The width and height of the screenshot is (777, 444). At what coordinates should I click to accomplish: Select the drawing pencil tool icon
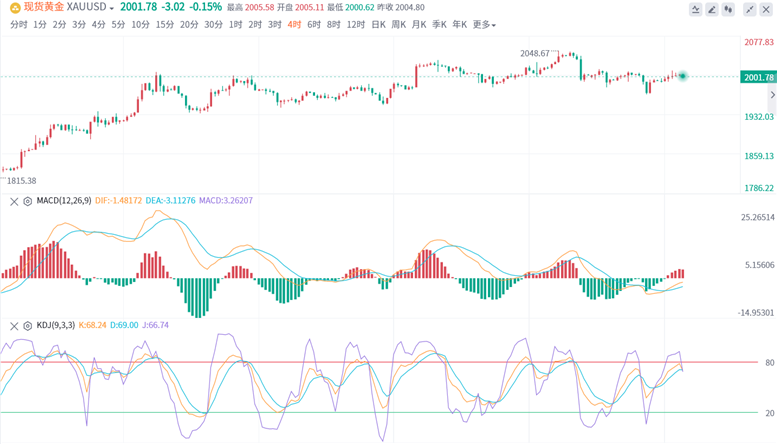pos(712,9)
